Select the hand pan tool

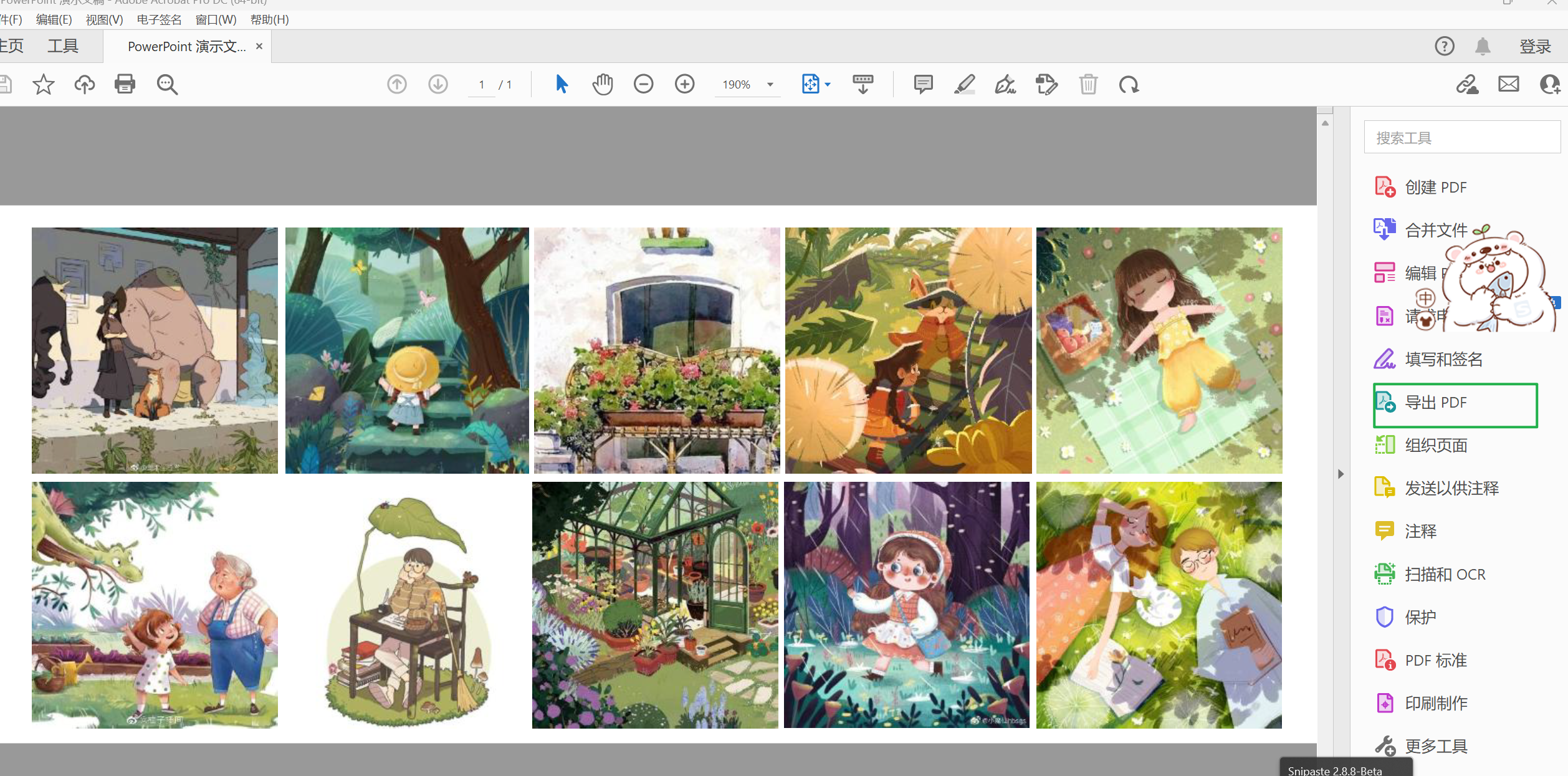point(602,84)
